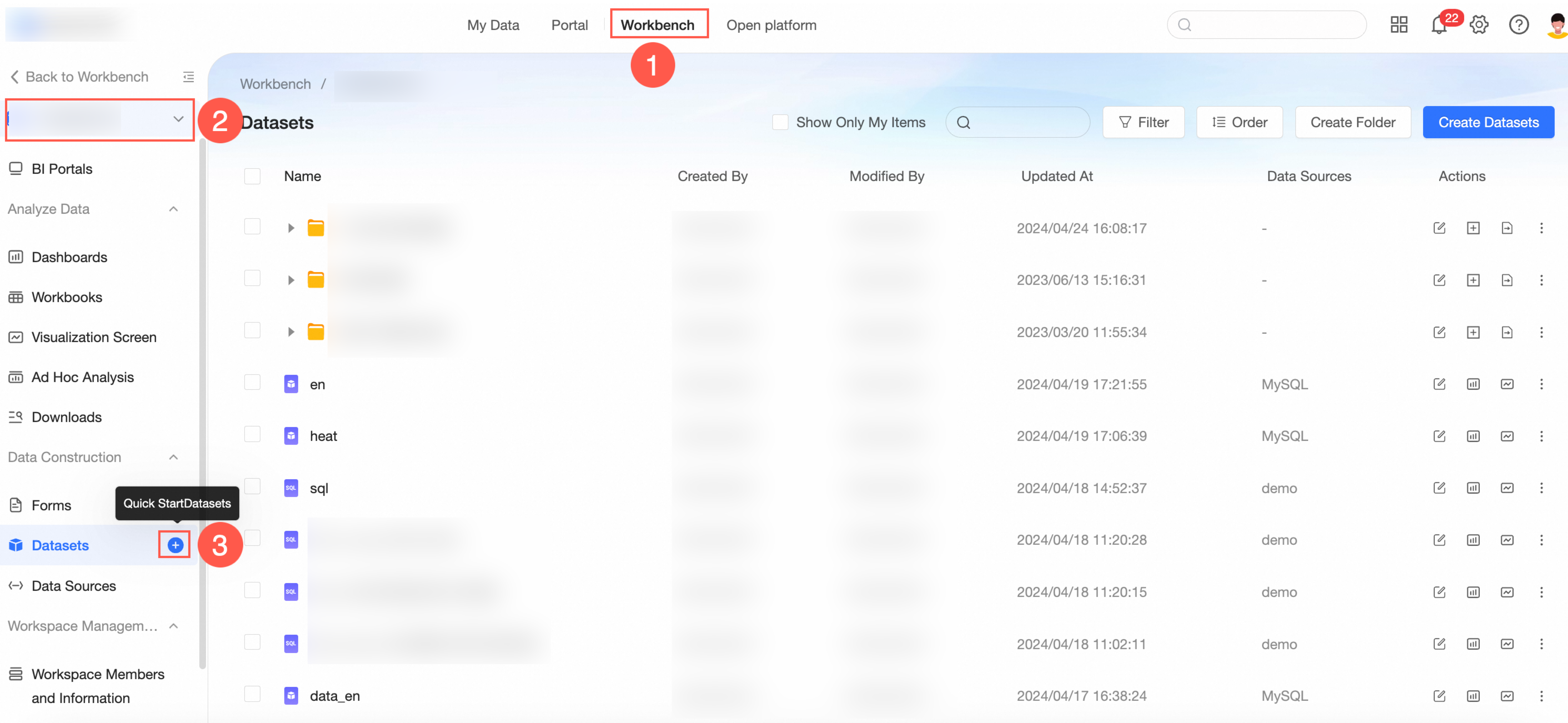Open more options for dataset updated 2024/04/18 11:20:15
Screen dimensions: 1568x723
[1541, 592]
